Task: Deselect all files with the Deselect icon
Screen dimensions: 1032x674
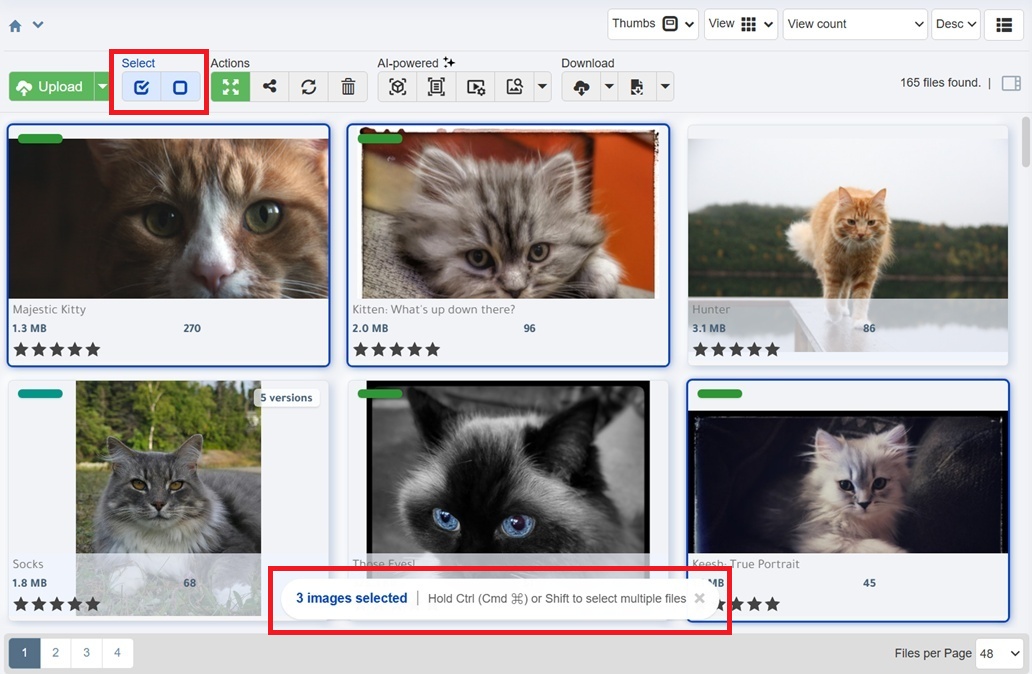Action: [180, 87]
